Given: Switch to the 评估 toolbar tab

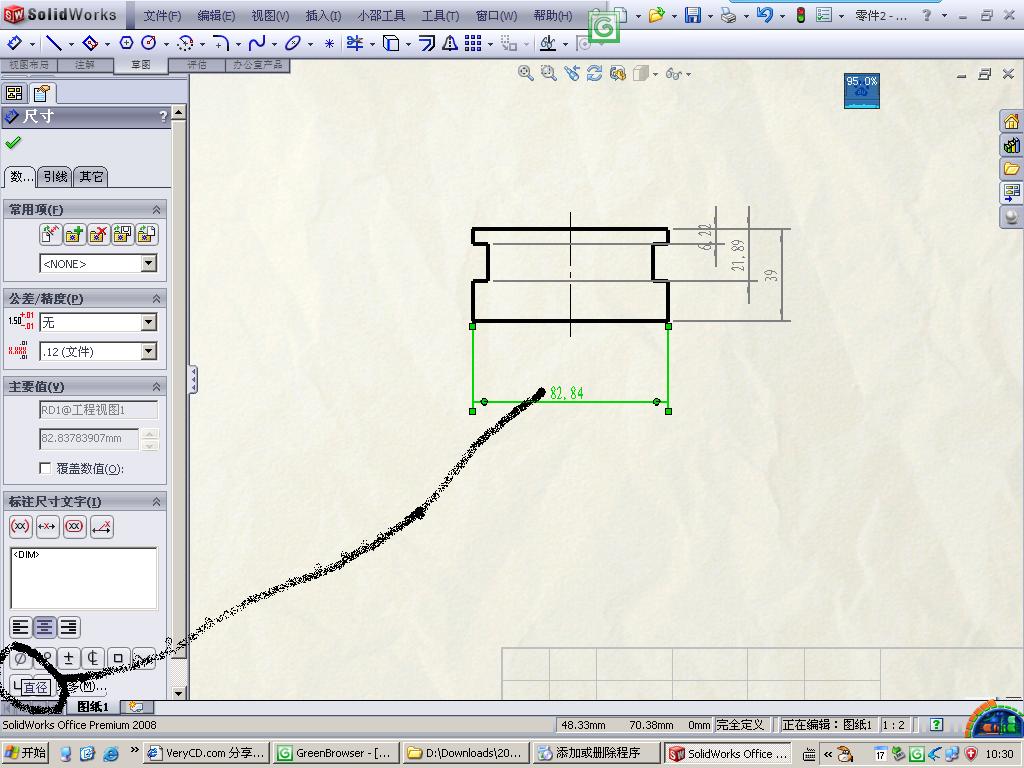Looking at the screenshot, I should pos(197,65).
